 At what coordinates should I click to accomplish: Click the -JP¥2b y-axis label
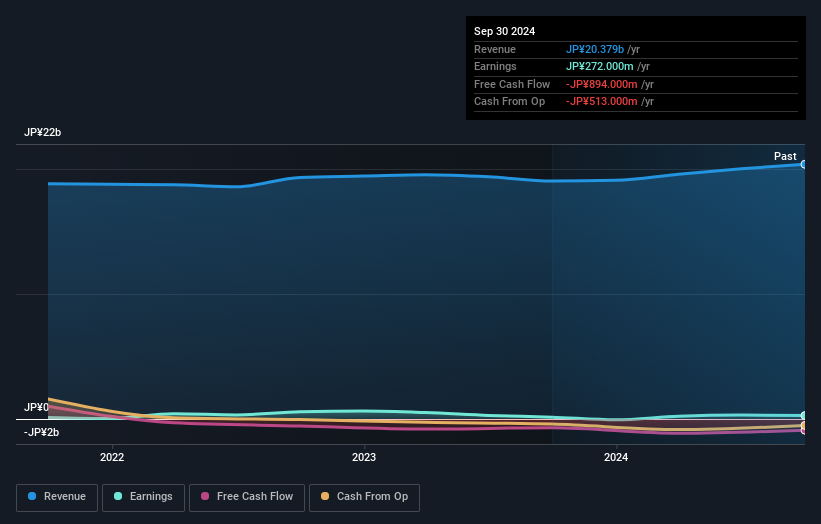(x=41, y=432)
